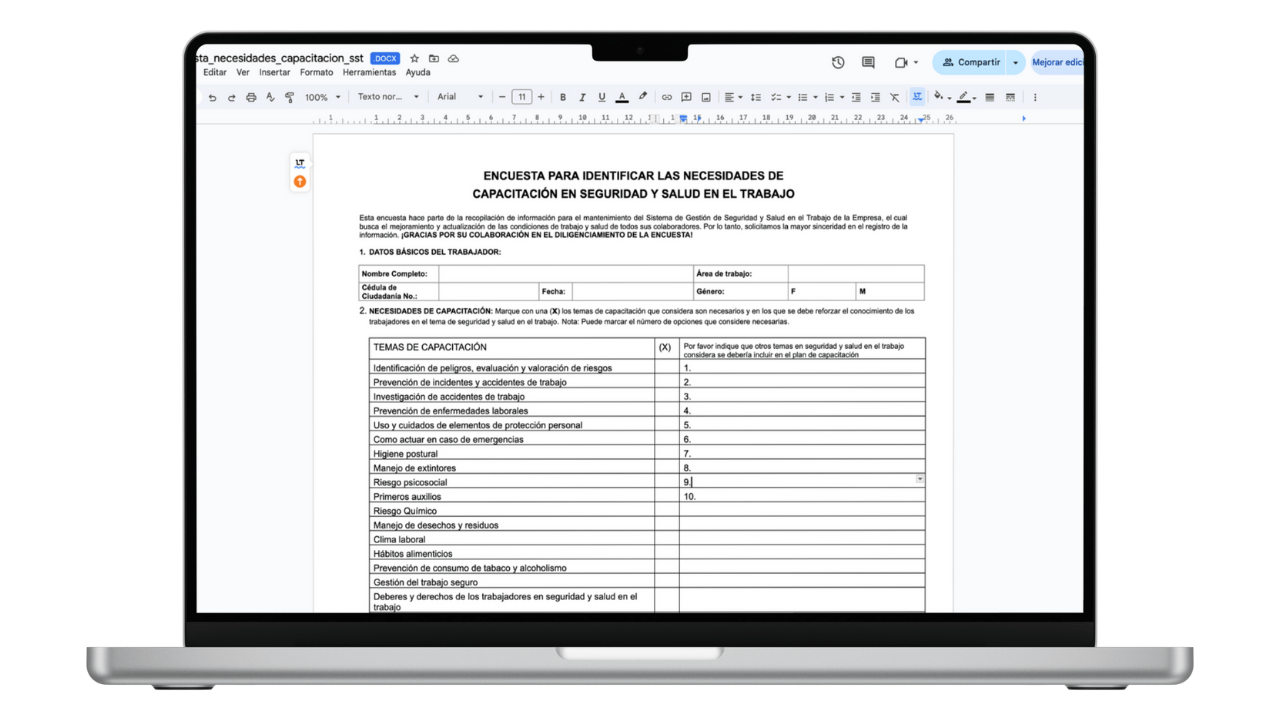Add a comment using the comment icon
Viewport: 1280px width, 720px height.
click(686, 96)
